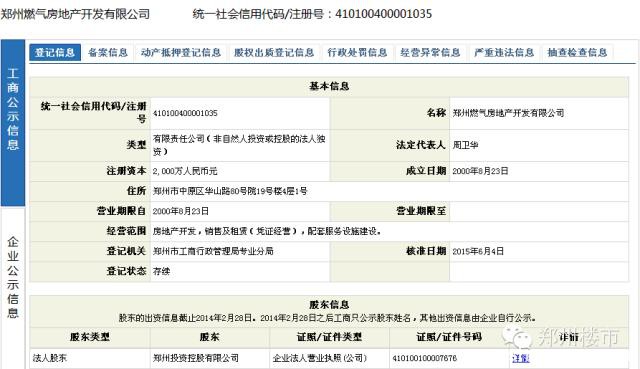The width and height of the screenshot is (640, 369).
Task: Click the 股东信息 section header
Action: pyautogui.click(x=329, y=305)
